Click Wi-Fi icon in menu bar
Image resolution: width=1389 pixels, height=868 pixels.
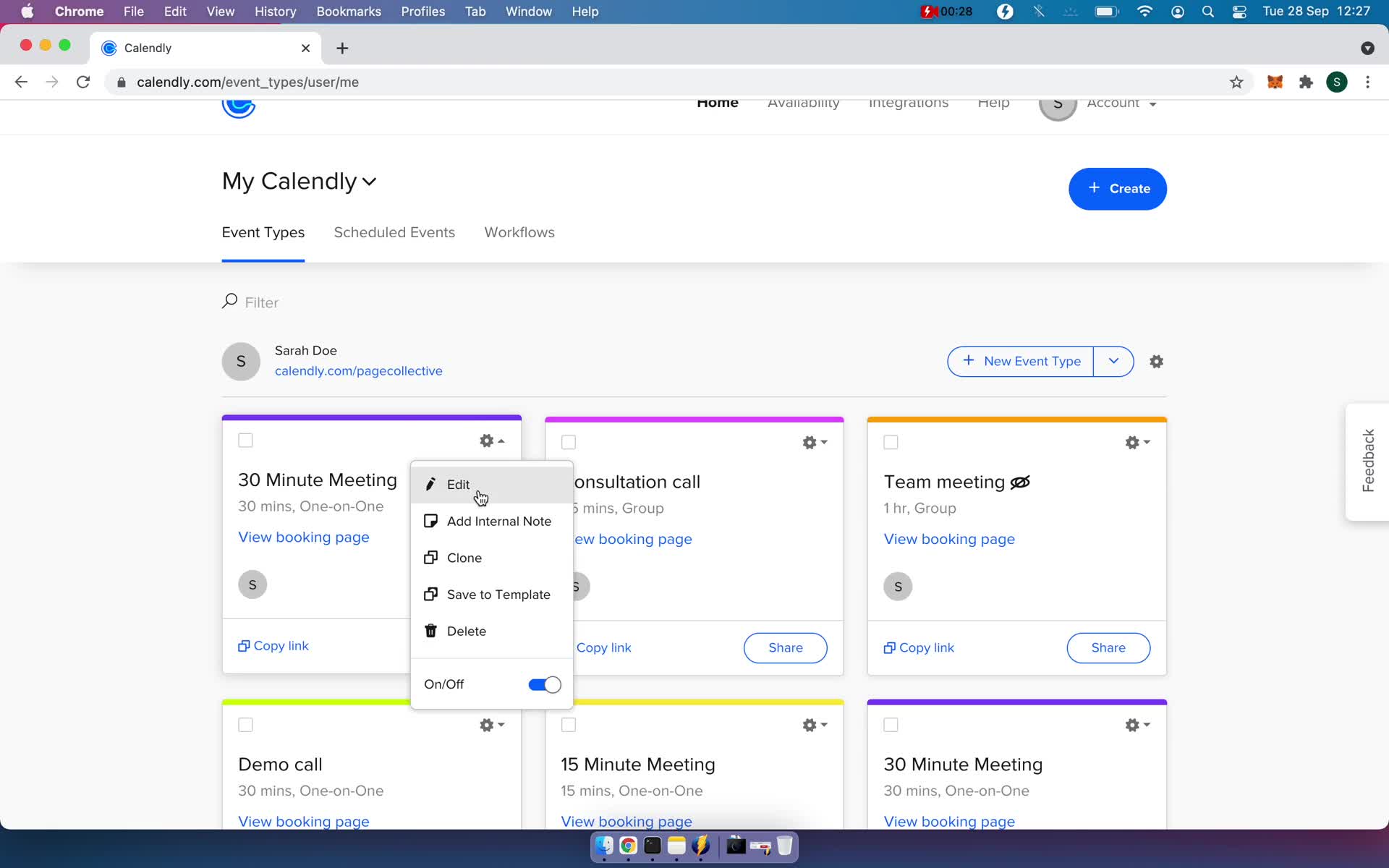pyautogui.click(x=1144, y=12)
